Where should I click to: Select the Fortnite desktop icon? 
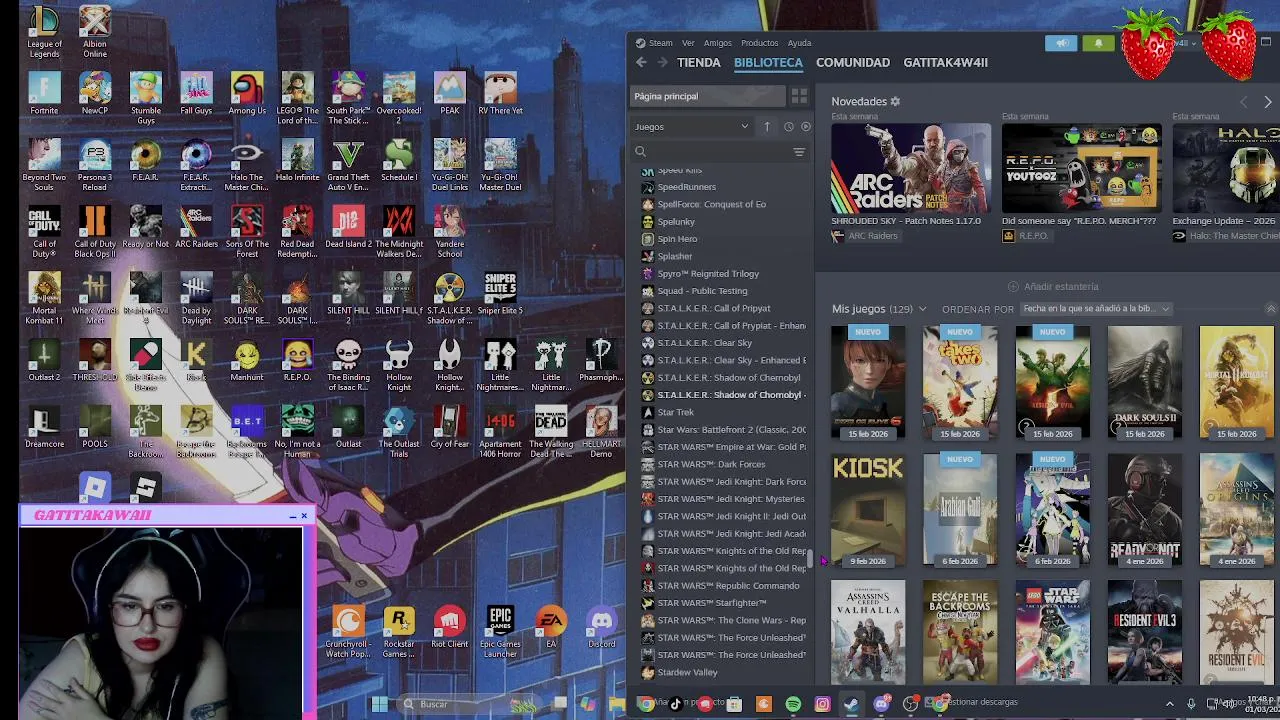tap(44, 94)
